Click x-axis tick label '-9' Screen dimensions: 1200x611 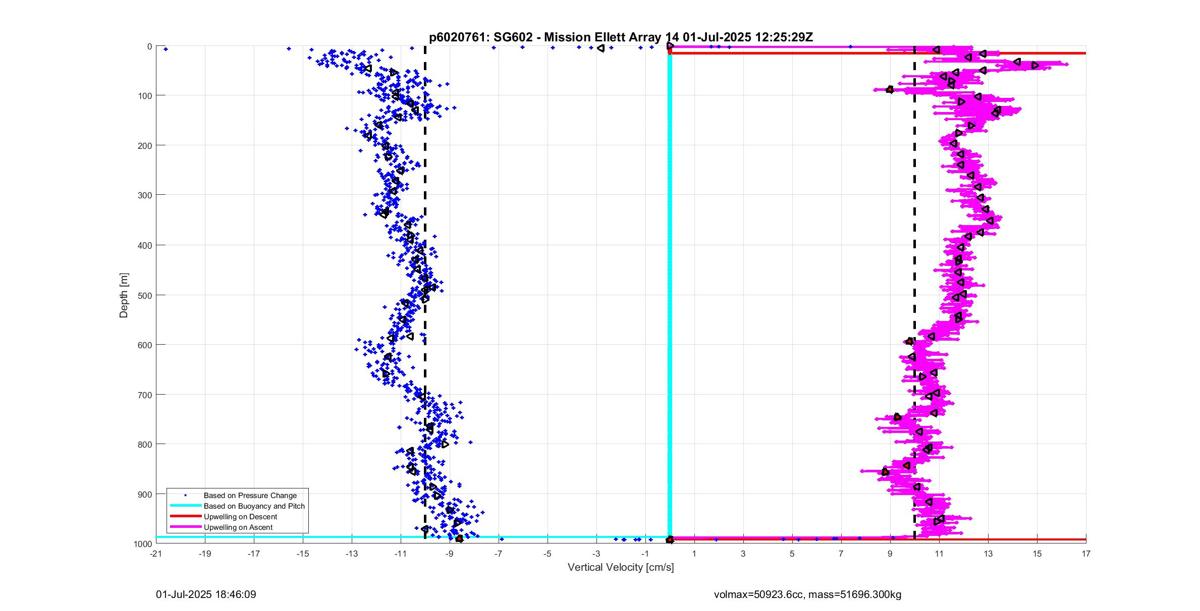tap(450, 553)
